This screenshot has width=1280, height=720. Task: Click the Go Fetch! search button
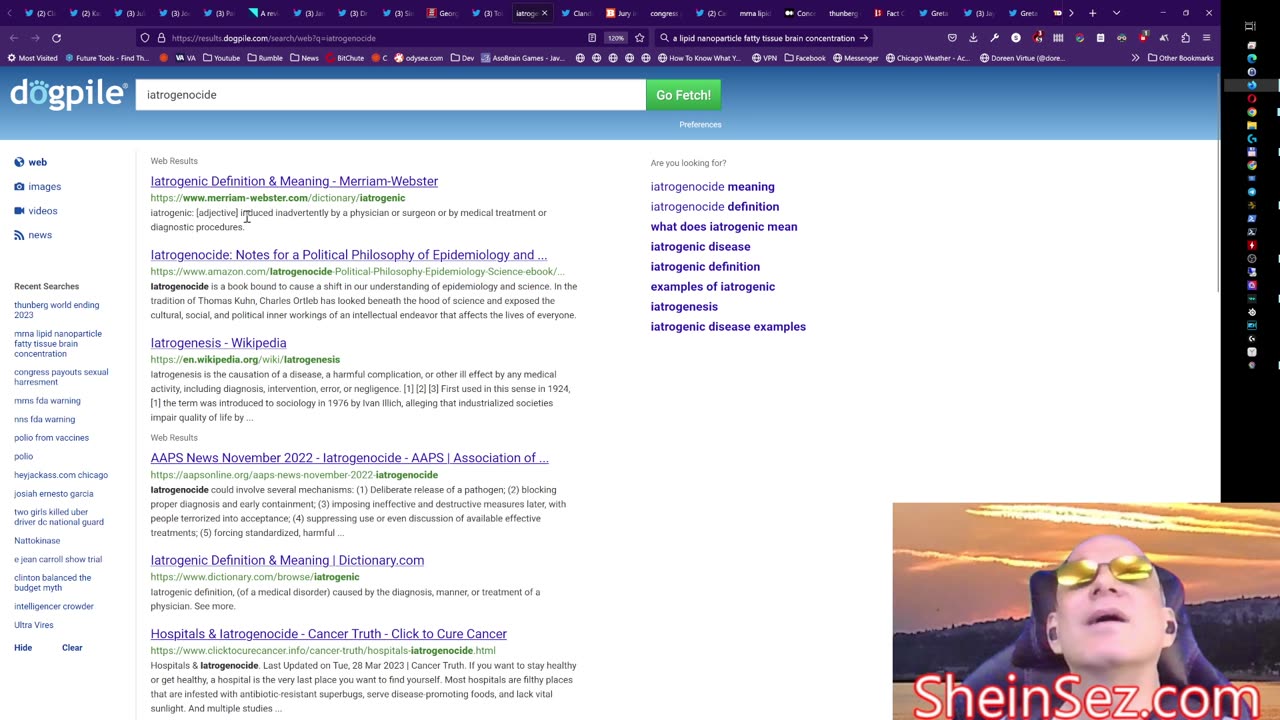(683, 95)
